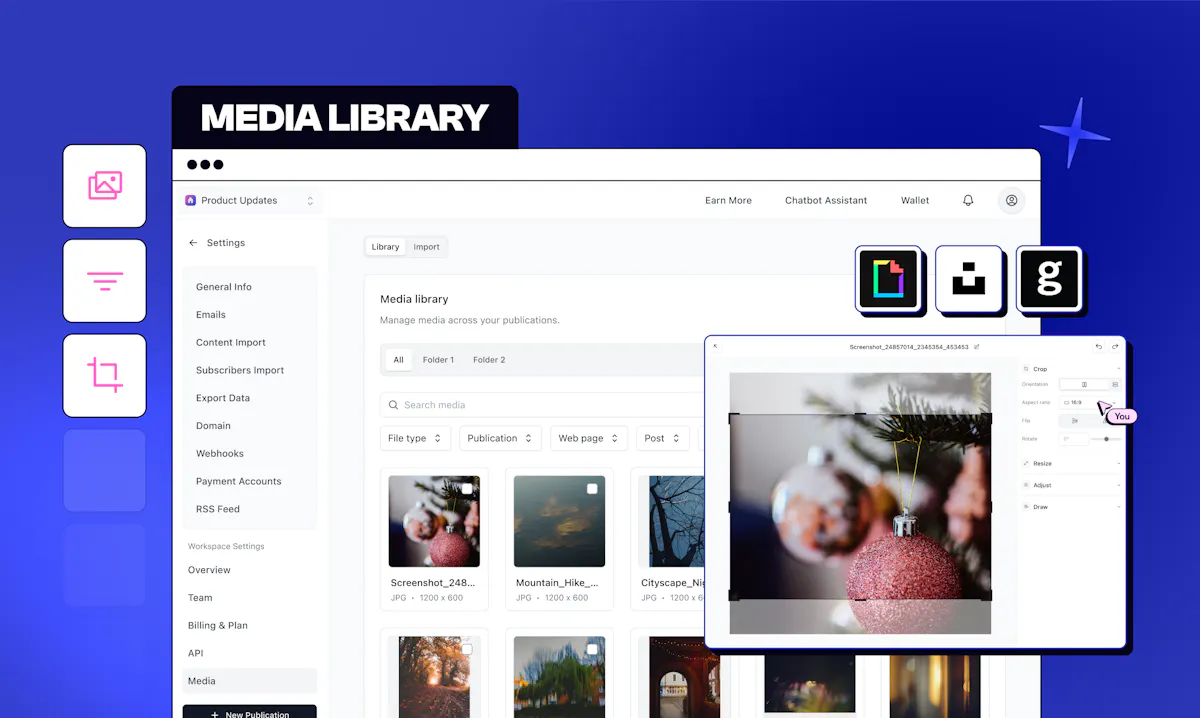Click the Crop section icon

(1026, 369)
